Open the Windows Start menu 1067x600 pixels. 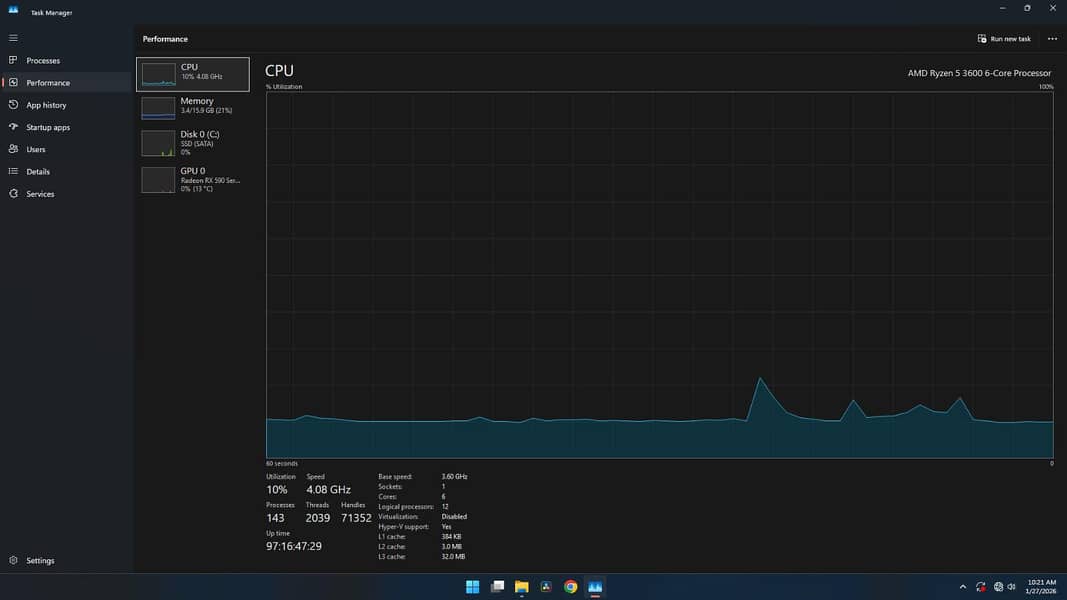472,587
